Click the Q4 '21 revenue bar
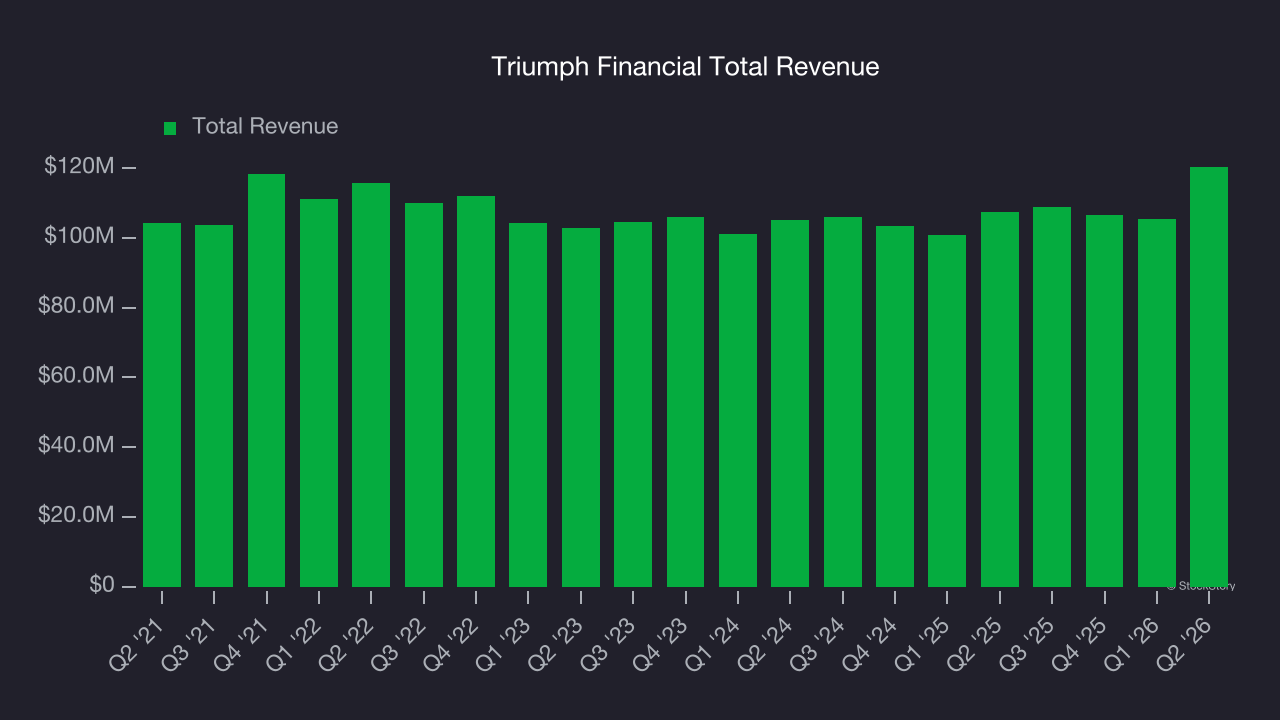This screenshot has width=1280, height=720. (267, 380)
